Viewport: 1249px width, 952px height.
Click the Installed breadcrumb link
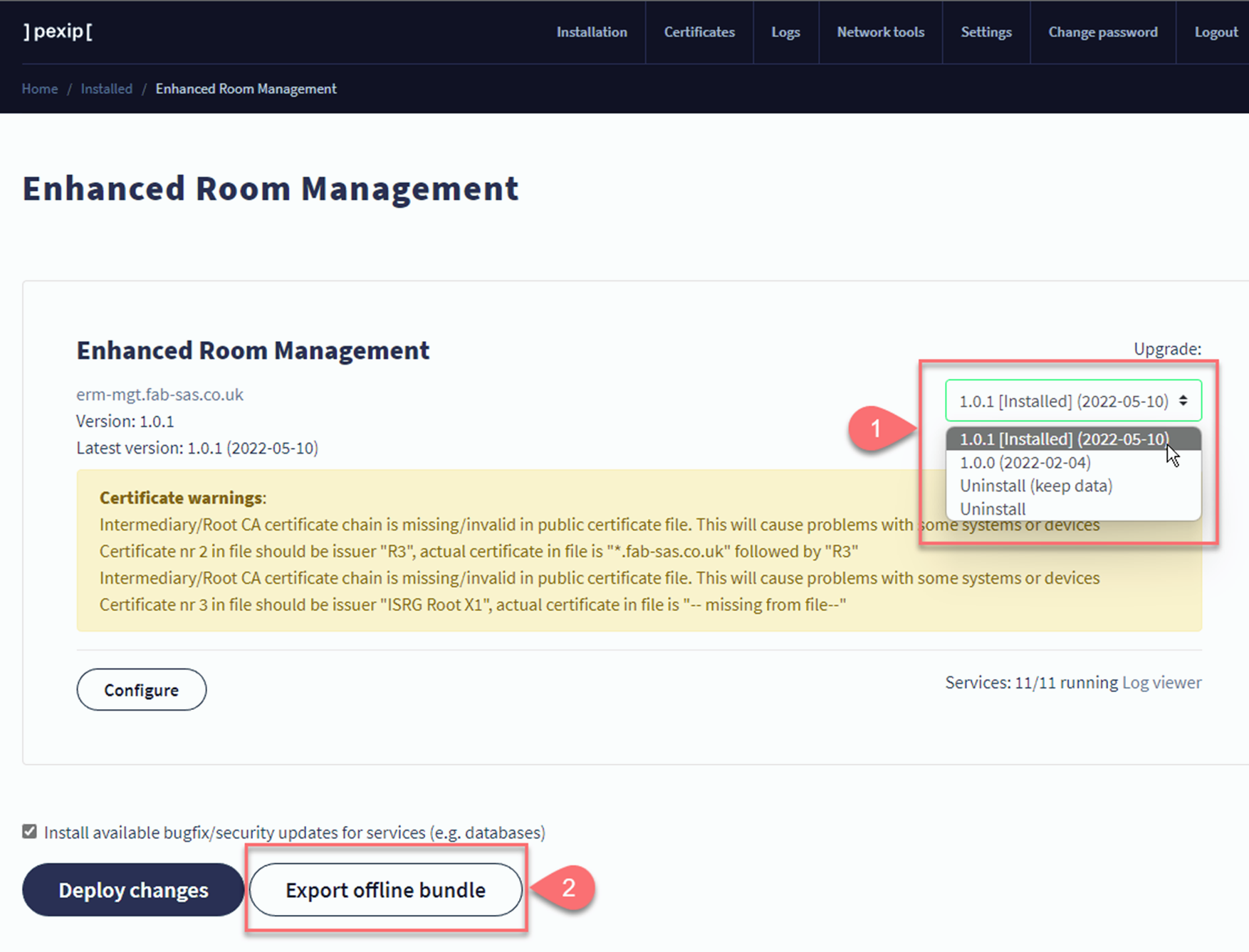[x=106, y=88]
